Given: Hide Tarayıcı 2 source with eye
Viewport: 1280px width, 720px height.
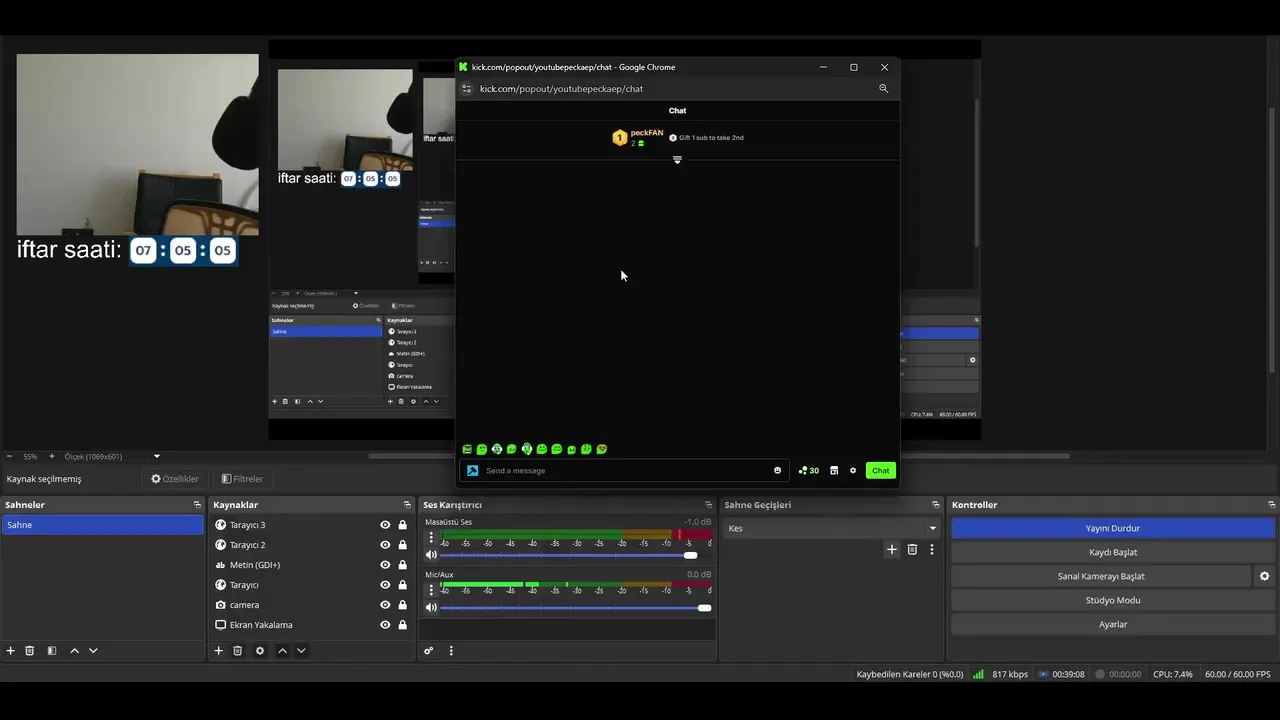Looking at the screenshot, I should (x=385, y=545).
